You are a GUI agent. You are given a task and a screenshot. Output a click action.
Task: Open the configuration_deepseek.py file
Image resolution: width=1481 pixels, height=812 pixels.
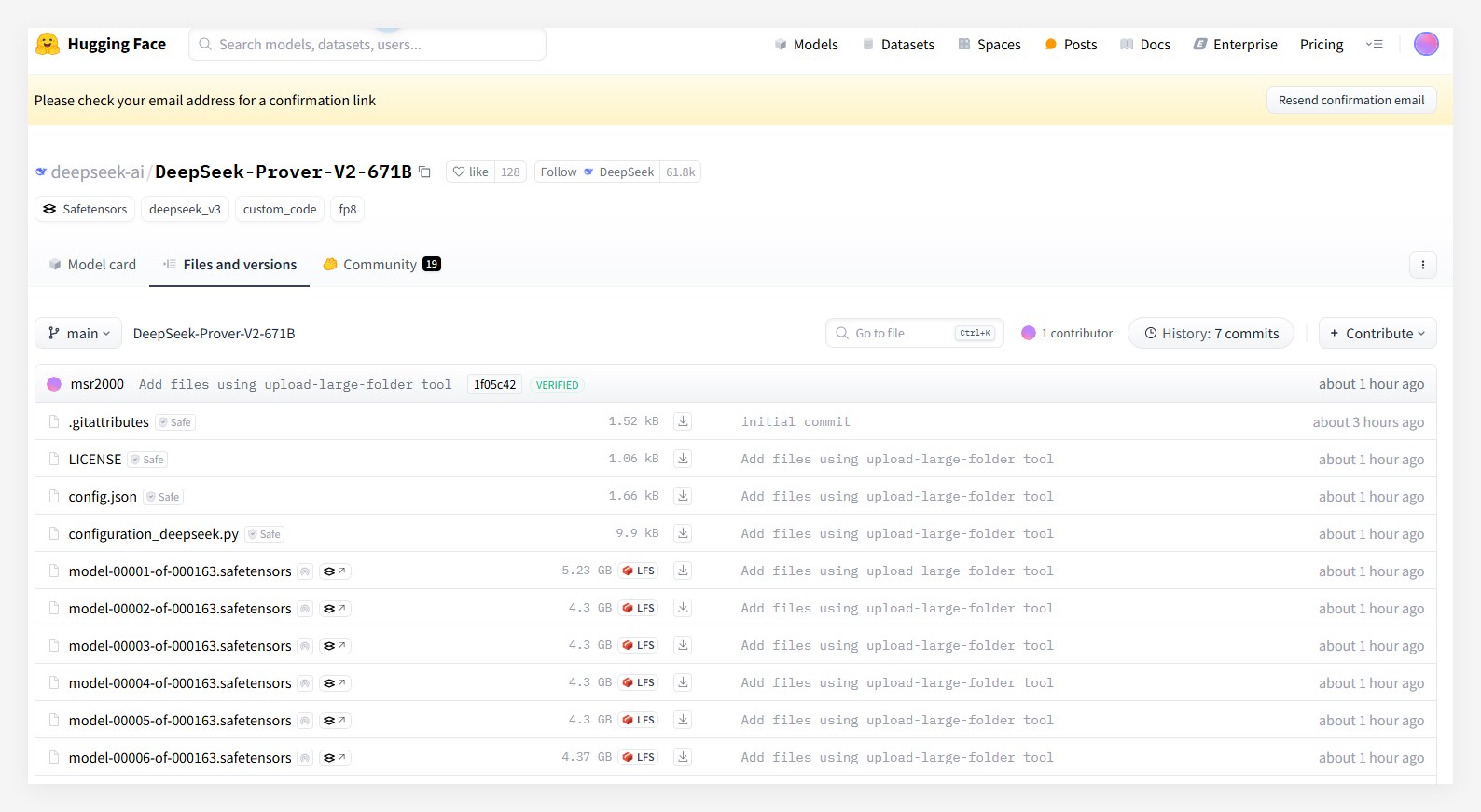click(x=153, y=533)
